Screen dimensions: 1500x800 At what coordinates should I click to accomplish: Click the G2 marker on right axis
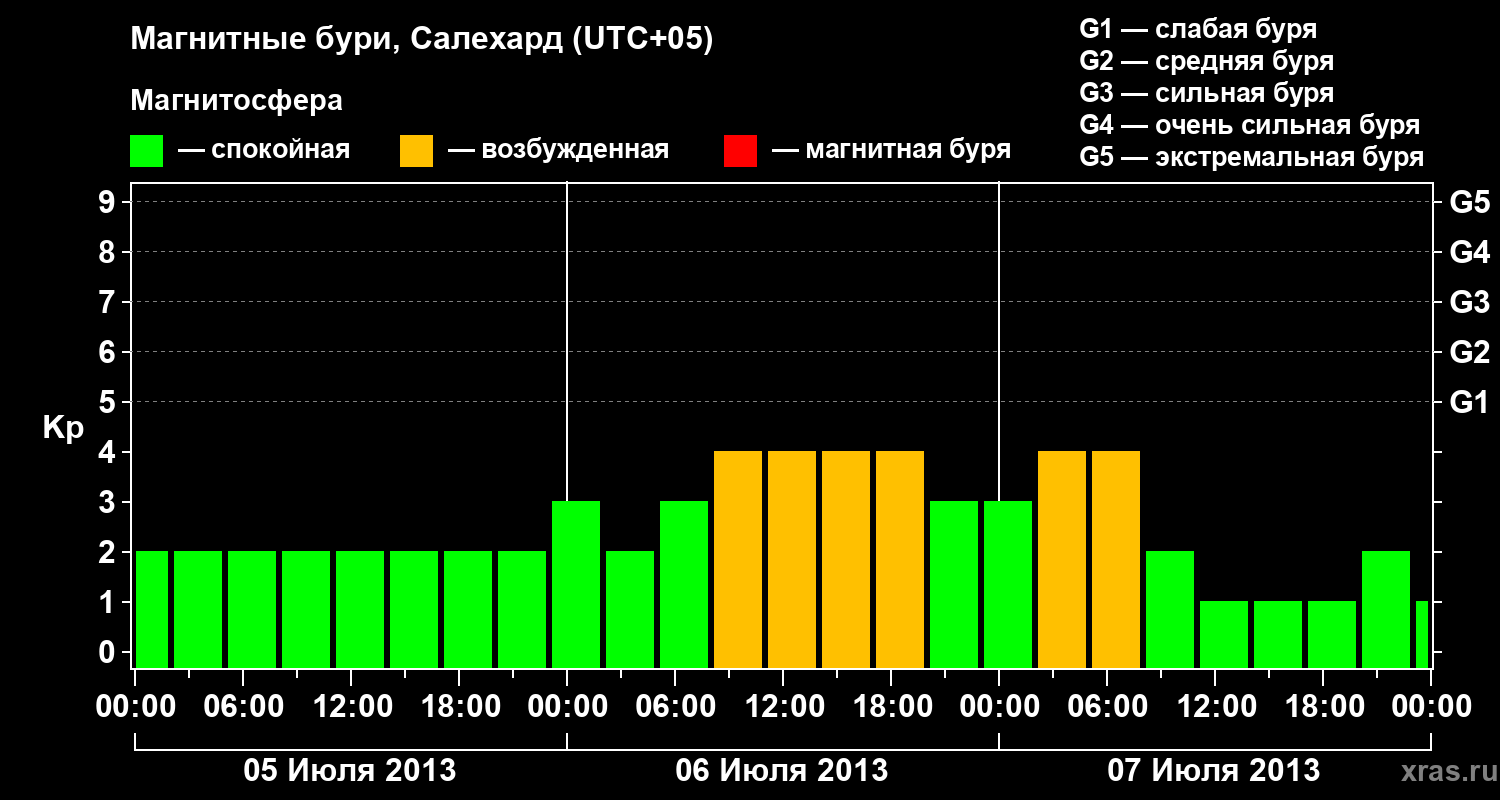[x=1469, y=352]
